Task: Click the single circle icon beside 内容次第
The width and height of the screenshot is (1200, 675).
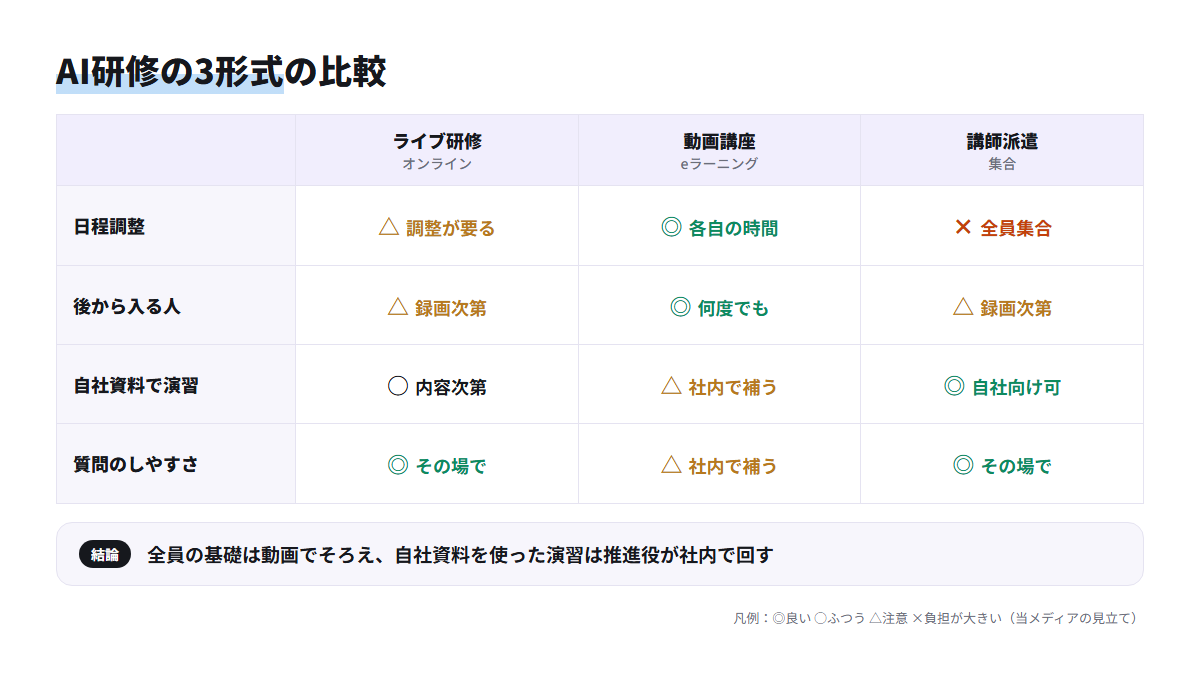Action: (398, 386)
